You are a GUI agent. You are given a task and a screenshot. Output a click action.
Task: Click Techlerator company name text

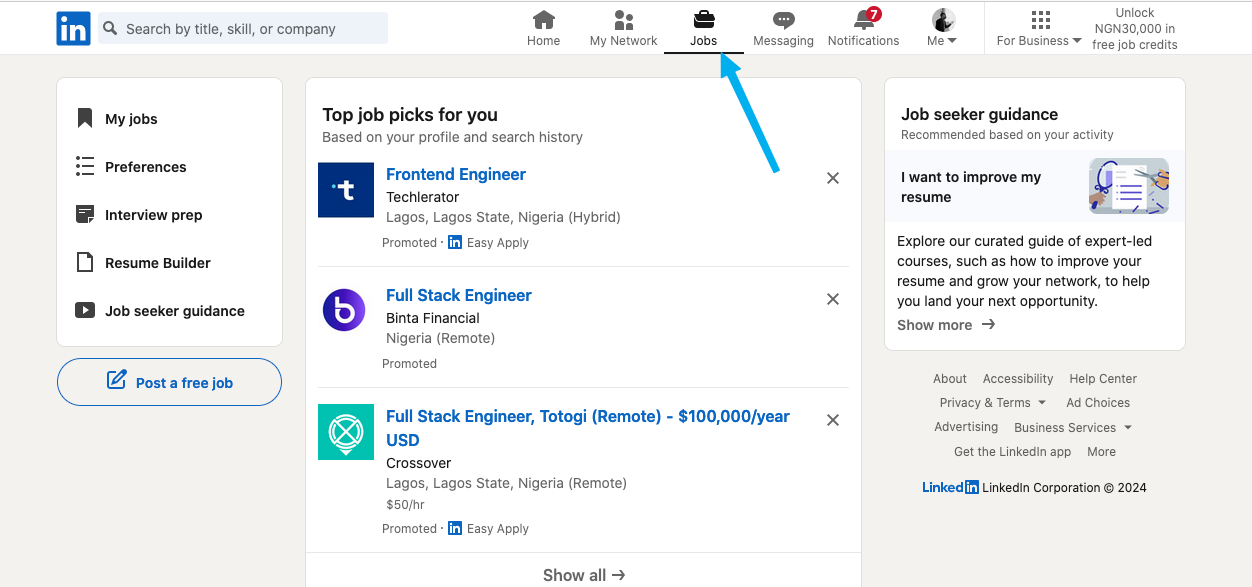click(423, 197)
